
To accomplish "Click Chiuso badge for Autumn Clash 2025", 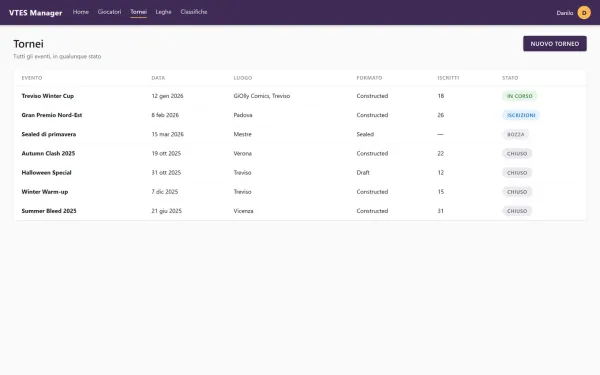I will tap(517, 153).
